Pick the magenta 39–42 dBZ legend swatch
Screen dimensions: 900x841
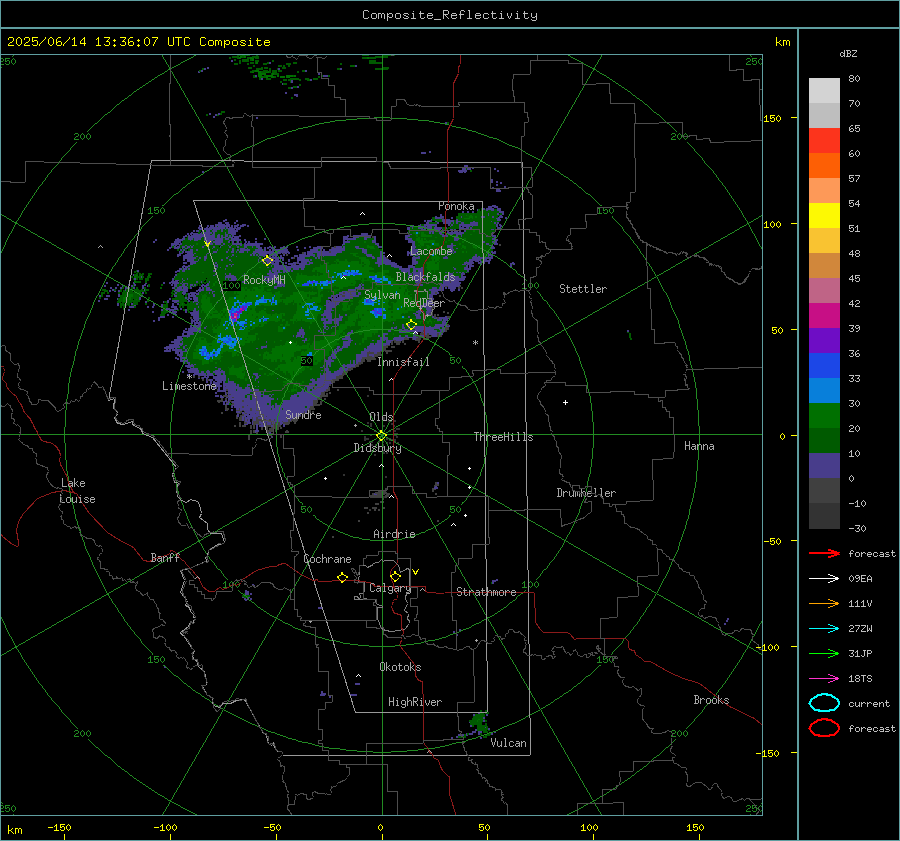click(824, 316)
